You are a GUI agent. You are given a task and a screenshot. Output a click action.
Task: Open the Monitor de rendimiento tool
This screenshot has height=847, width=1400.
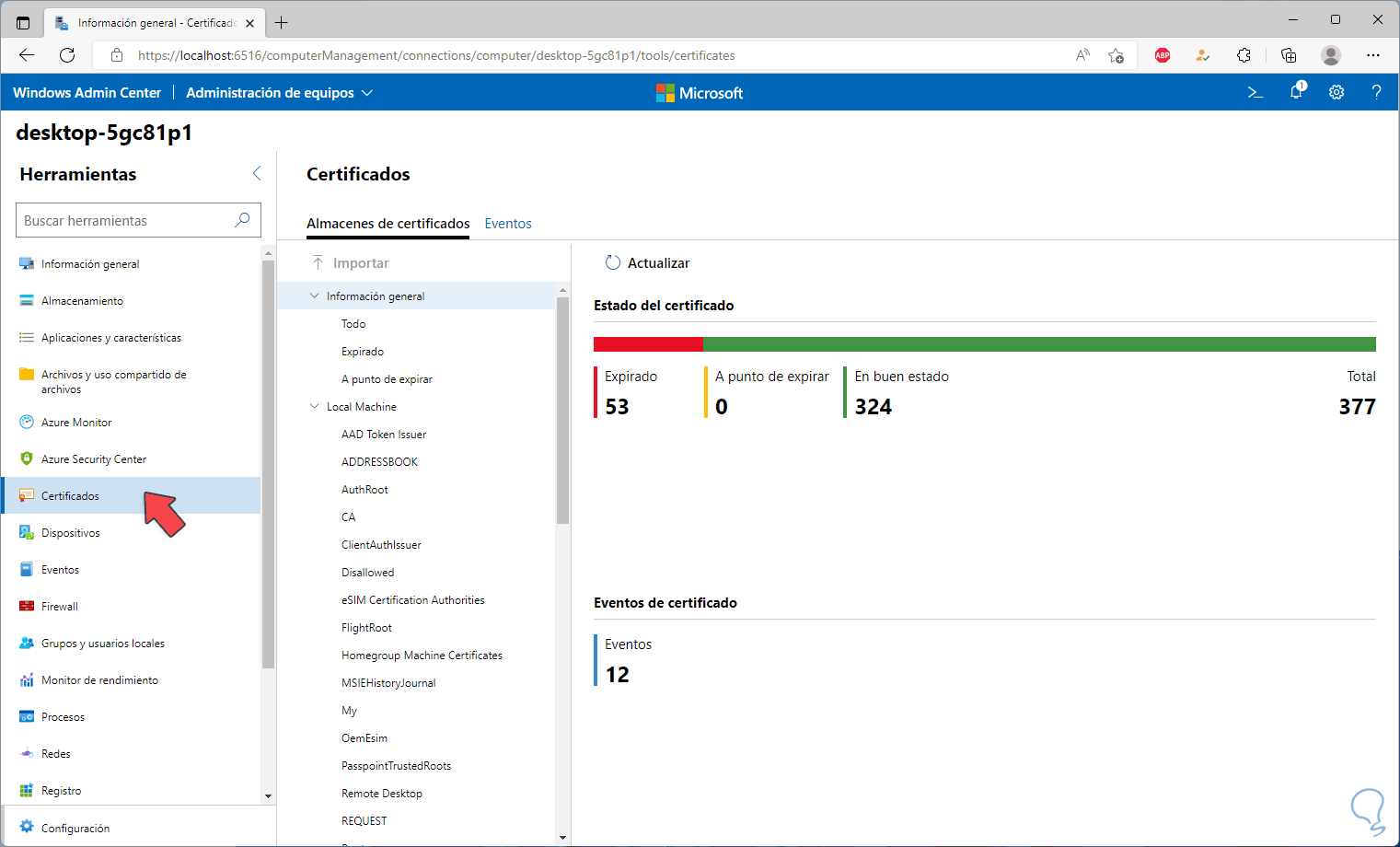[99, 680]
